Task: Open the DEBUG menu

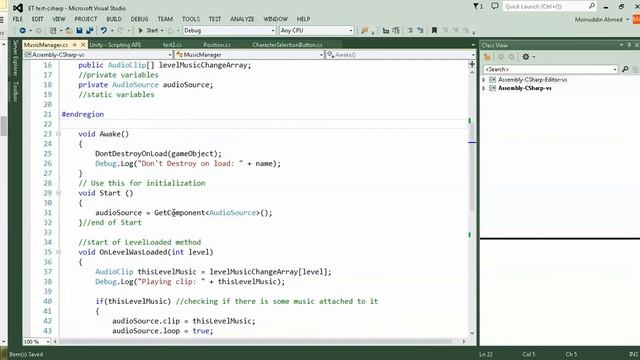Action: pyautogui.click(x=139, y=19)
